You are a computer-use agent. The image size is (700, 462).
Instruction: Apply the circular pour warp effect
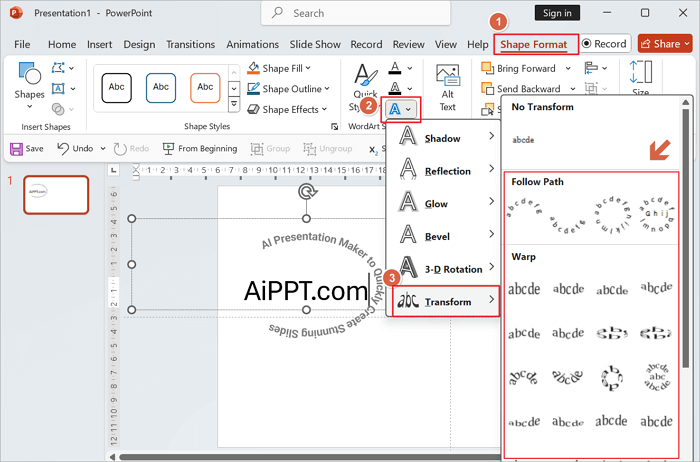point(612,378)
